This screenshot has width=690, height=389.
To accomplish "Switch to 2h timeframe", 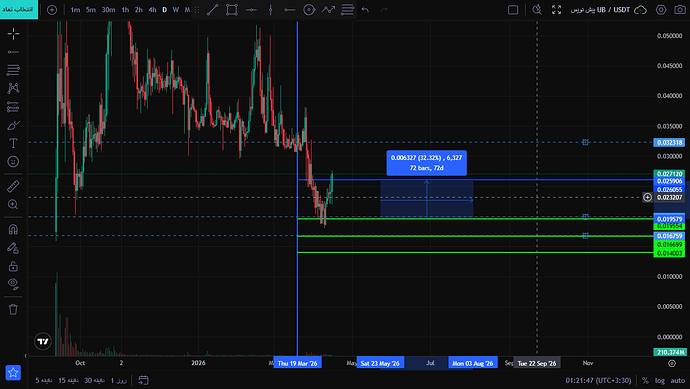I will click(139, 10).
